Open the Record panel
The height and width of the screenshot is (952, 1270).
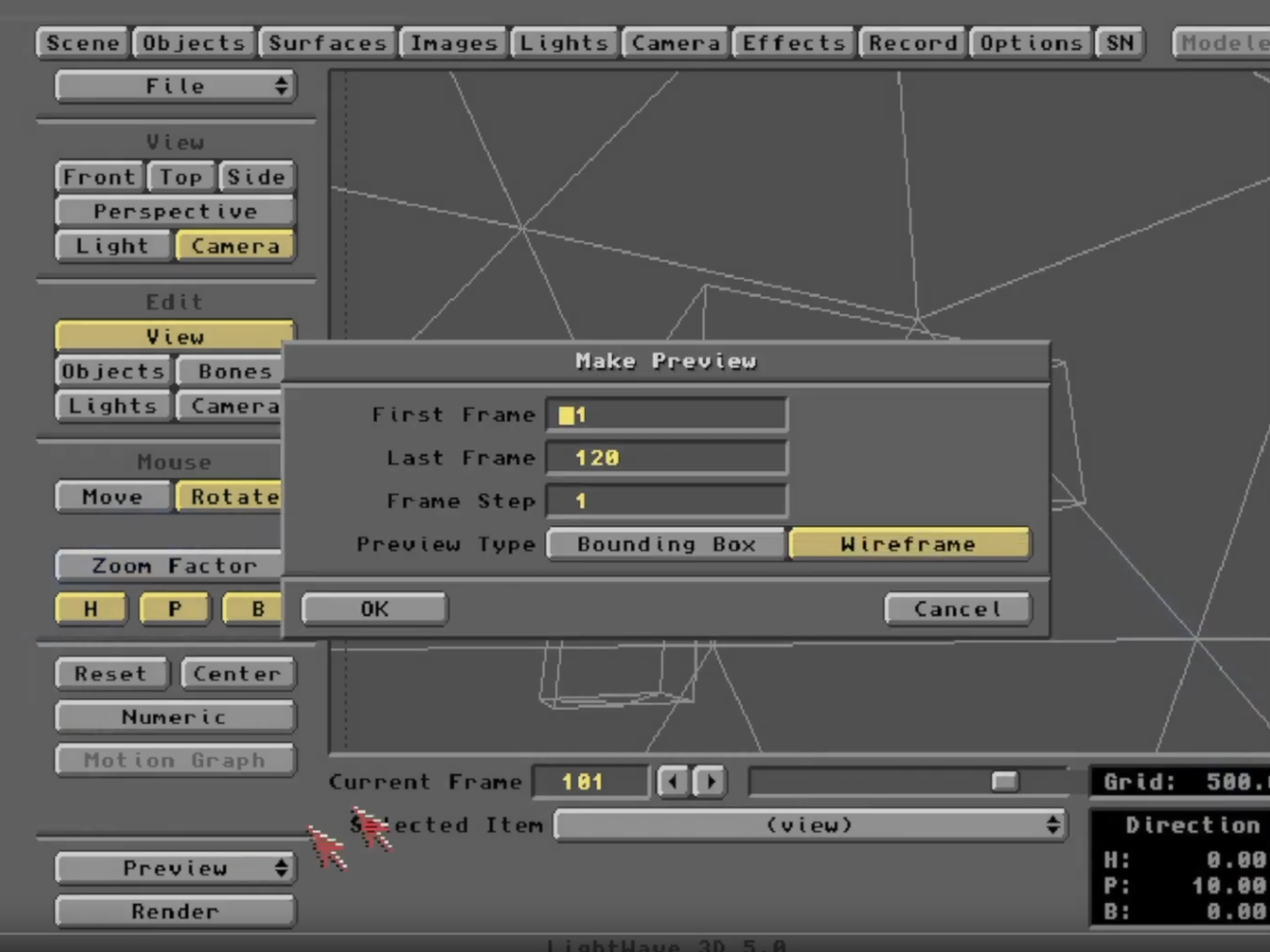[x=912, y=43]
